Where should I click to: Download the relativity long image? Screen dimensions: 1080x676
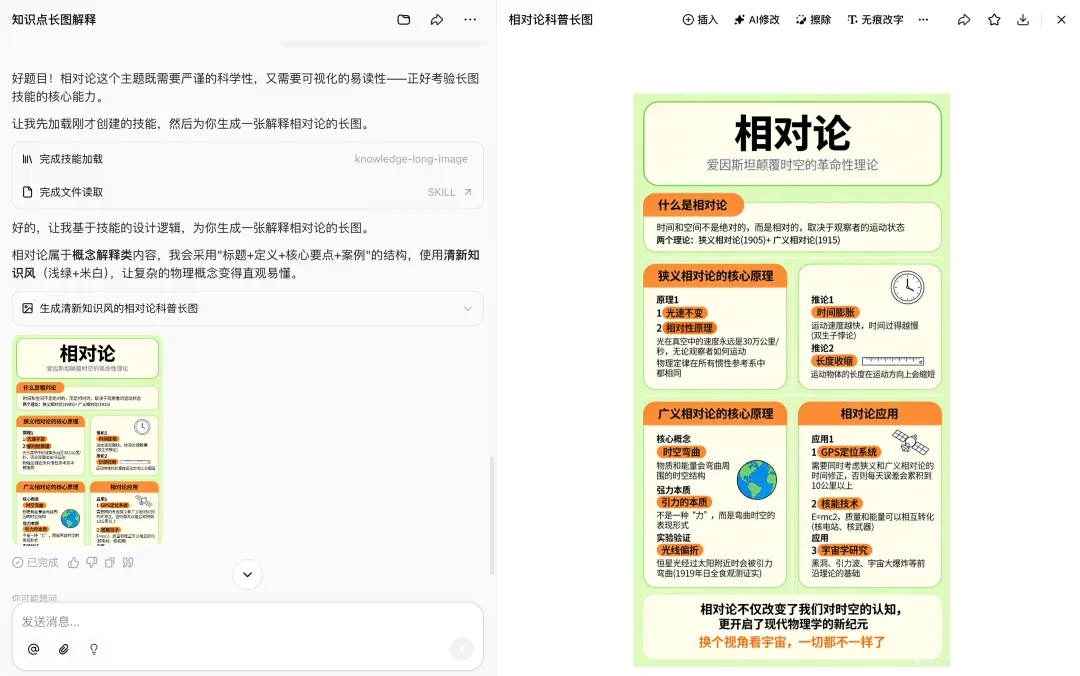tap(1023, 20)
